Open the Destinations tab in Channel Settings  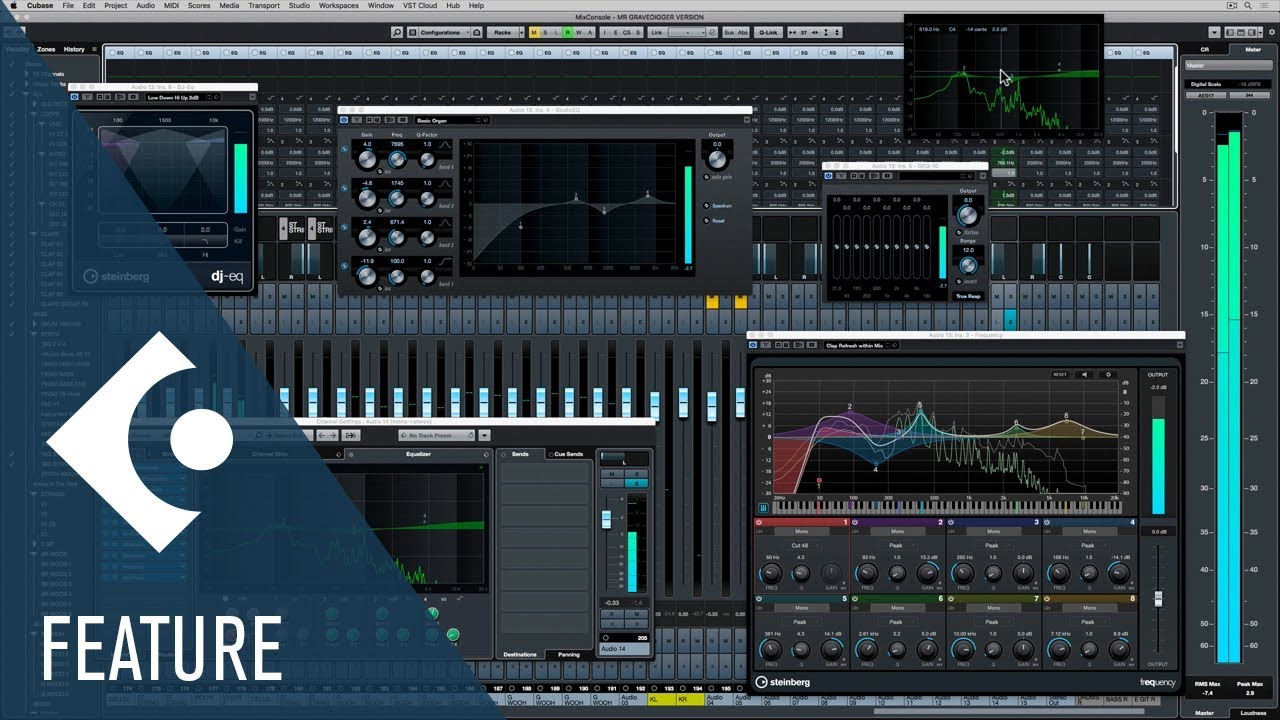click(520, 654)
